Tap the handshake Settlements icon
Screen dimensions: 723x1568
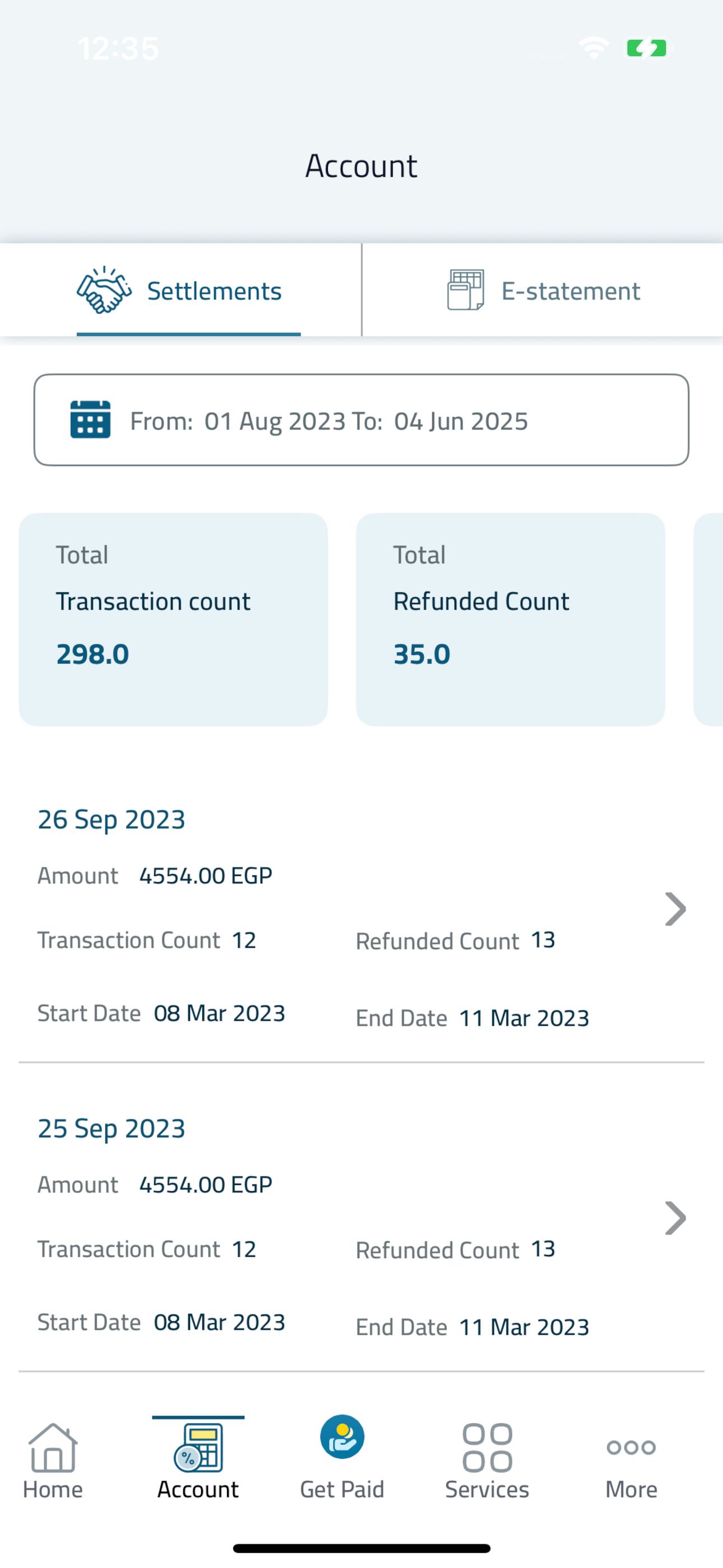coord(104,290)
